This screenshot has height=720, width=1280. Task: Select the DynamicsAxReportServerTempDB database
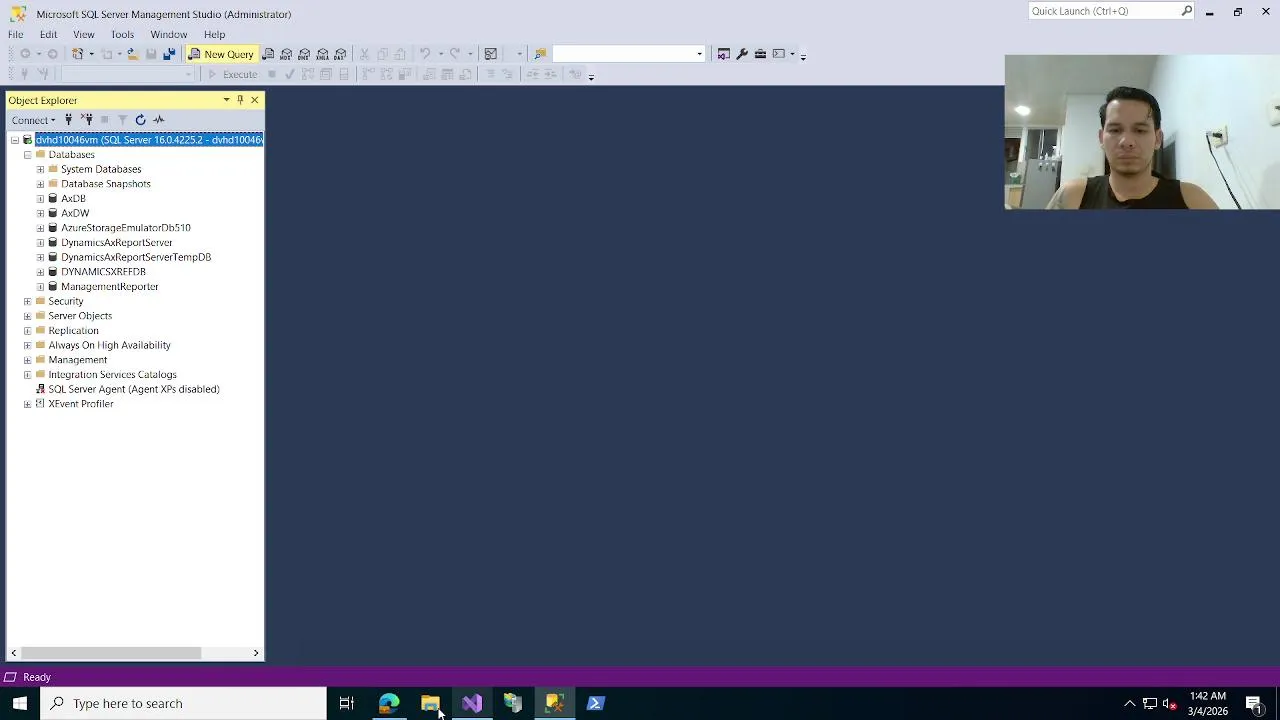(135, 257)
